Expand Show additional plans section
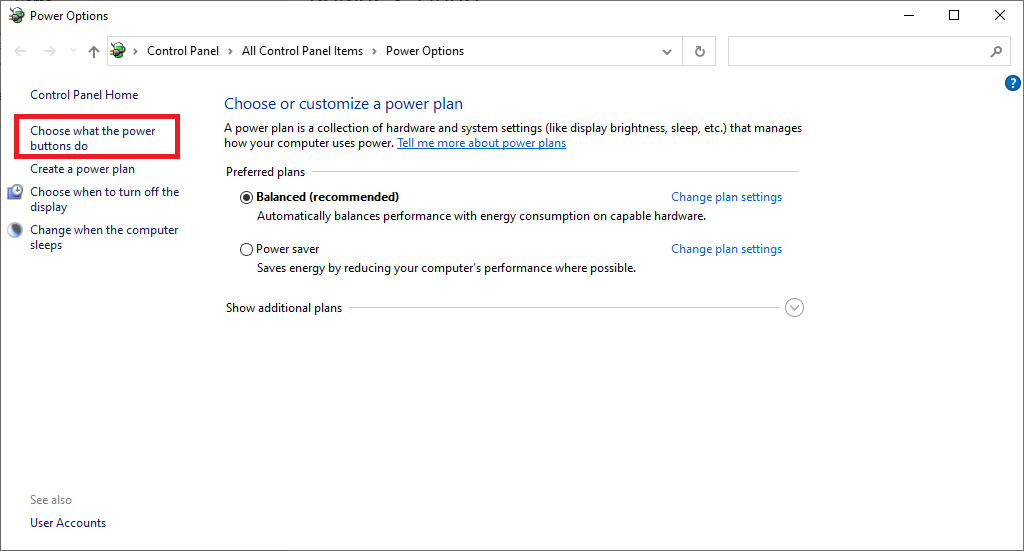 click(795, 308)
